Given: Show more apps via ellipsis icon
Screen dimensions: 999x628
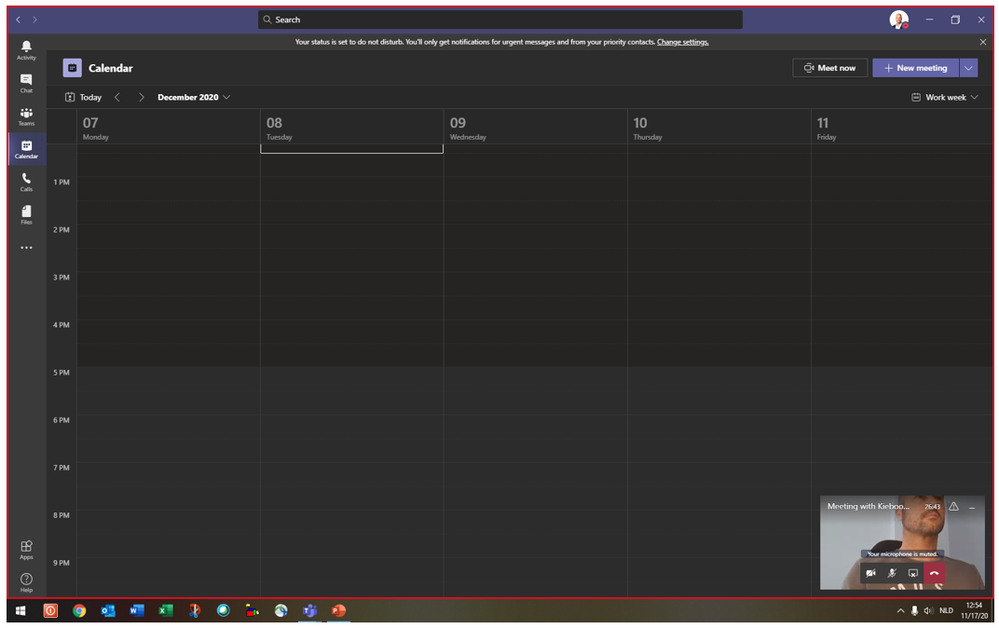Looking at the screenshot, I should pos(26,248).
